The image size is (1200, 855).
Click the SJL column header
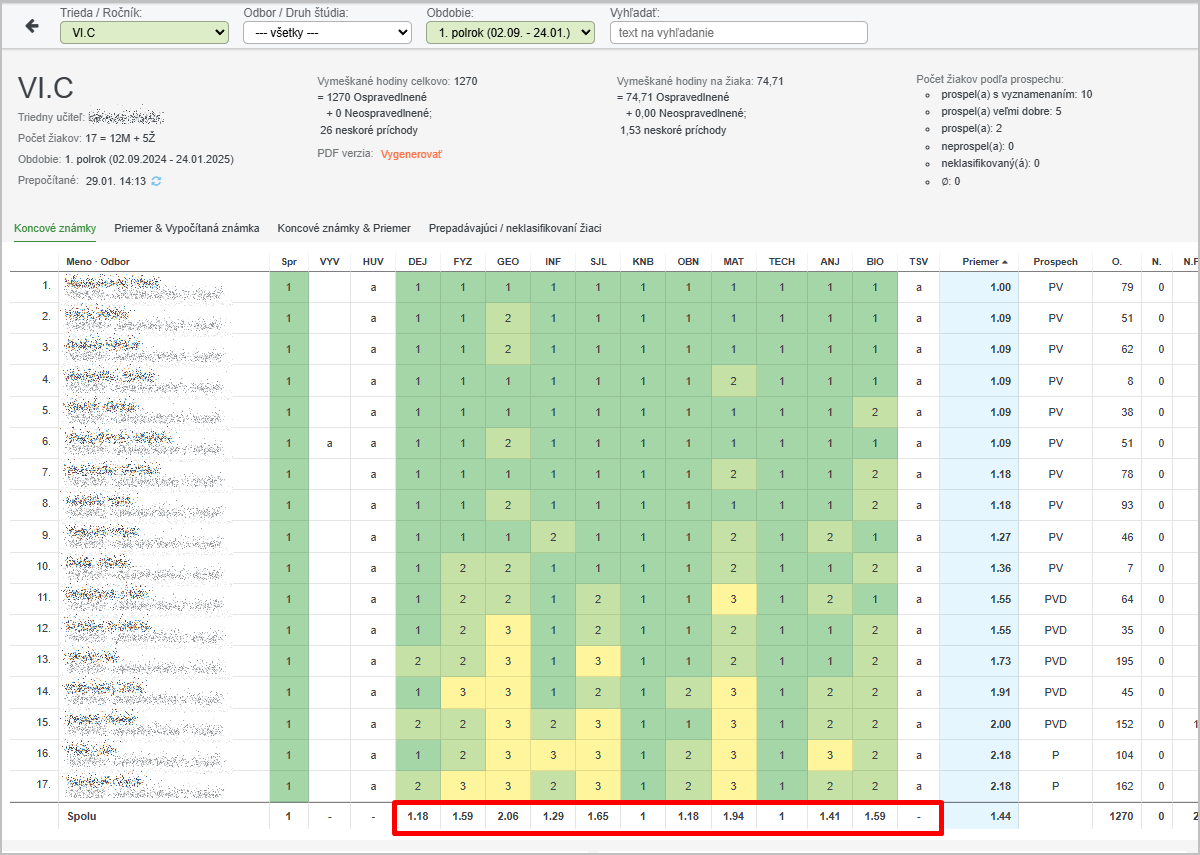click(x=598, y=262)
